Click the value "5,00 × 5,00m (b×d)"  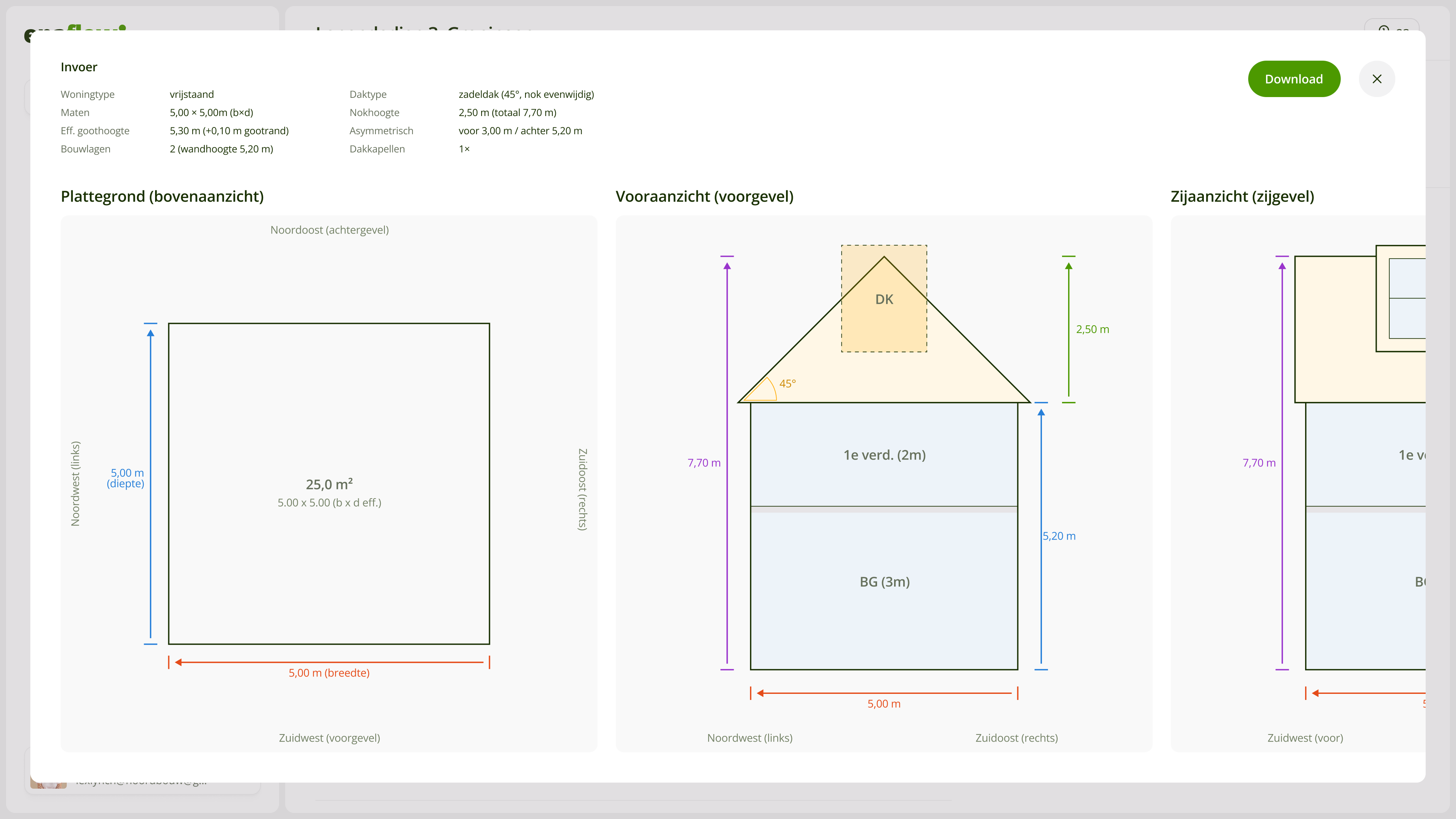(212, 113)
